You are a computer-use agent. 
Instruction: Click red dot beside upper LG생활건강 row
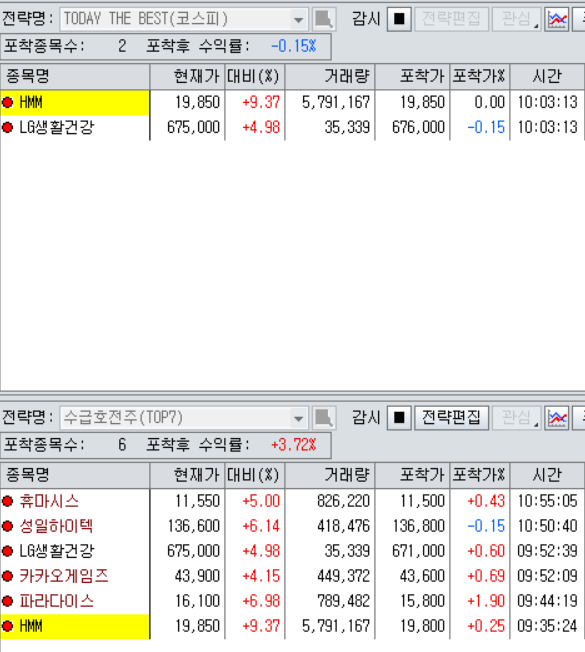pyautogui.click(x=7, y=127)
